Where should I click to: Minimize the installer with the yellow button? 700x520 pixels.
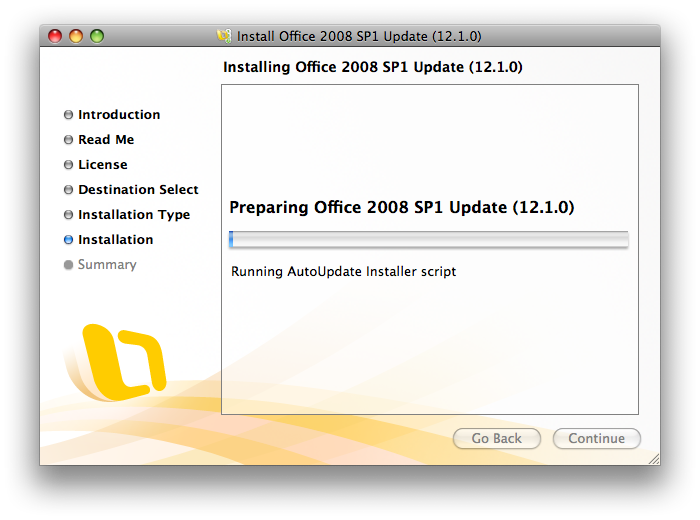(76, 36)
